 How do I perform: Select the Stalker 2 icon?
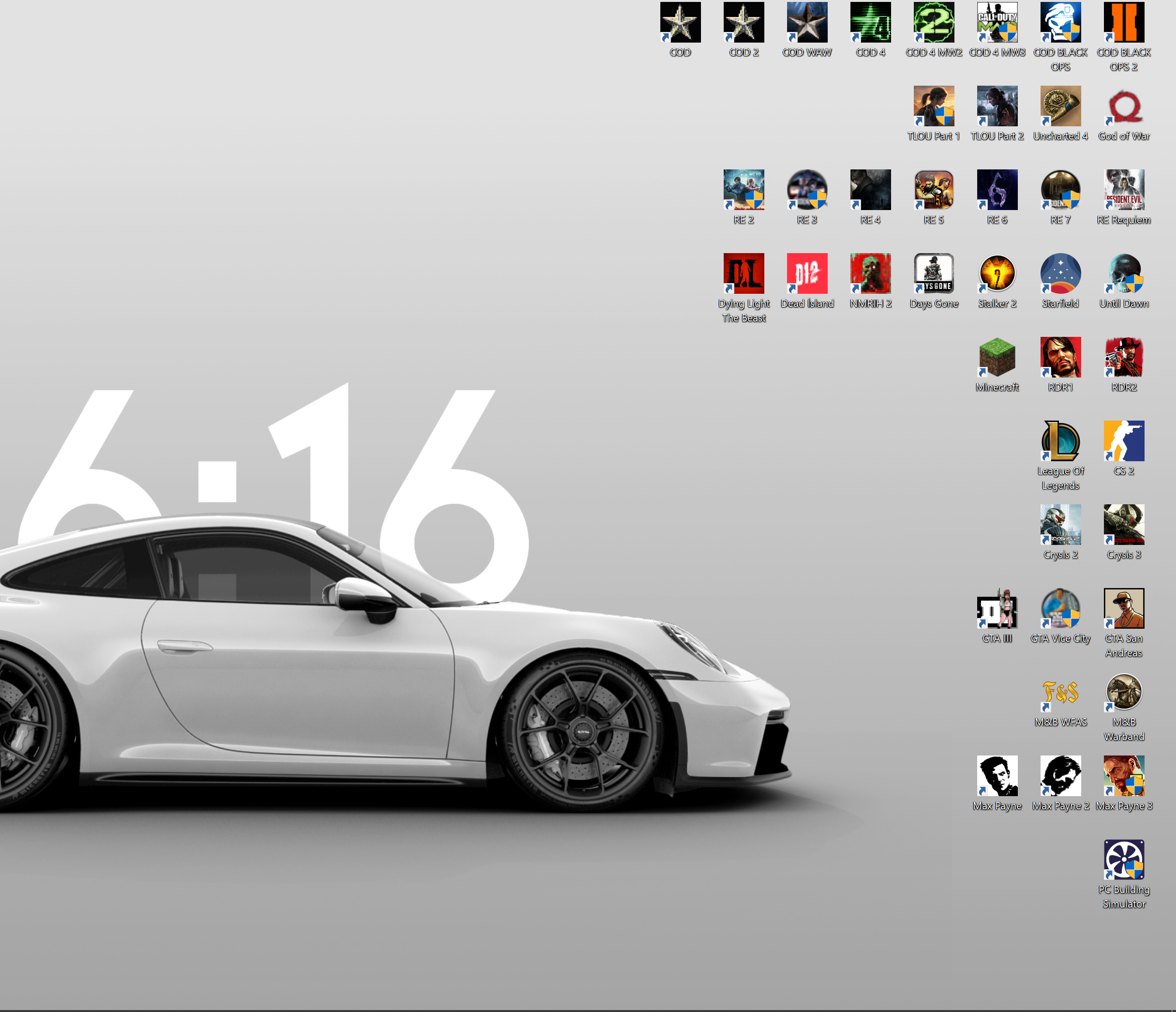(x=997, y=274)
